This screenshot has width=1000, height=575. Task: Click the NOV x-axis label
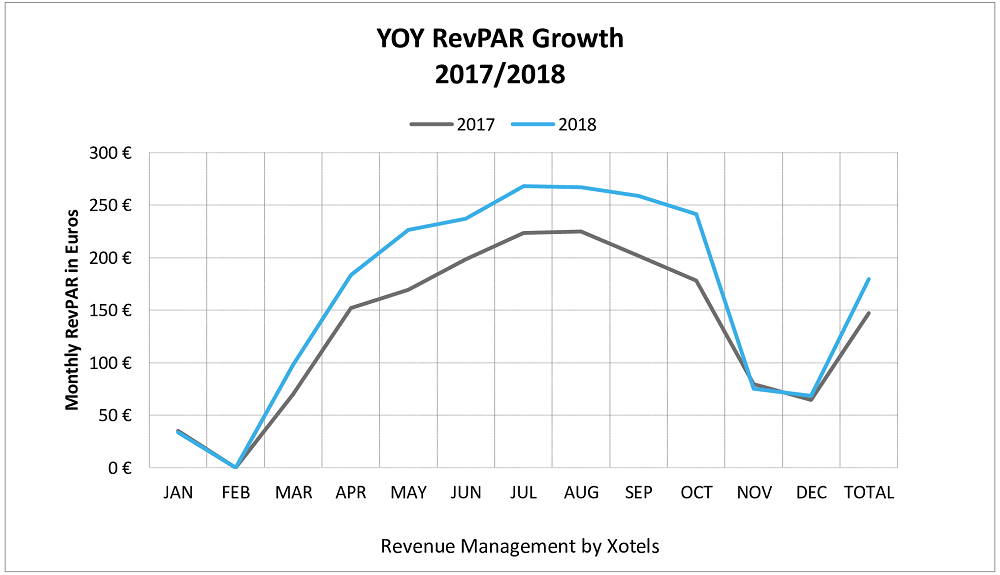[754, 493]
